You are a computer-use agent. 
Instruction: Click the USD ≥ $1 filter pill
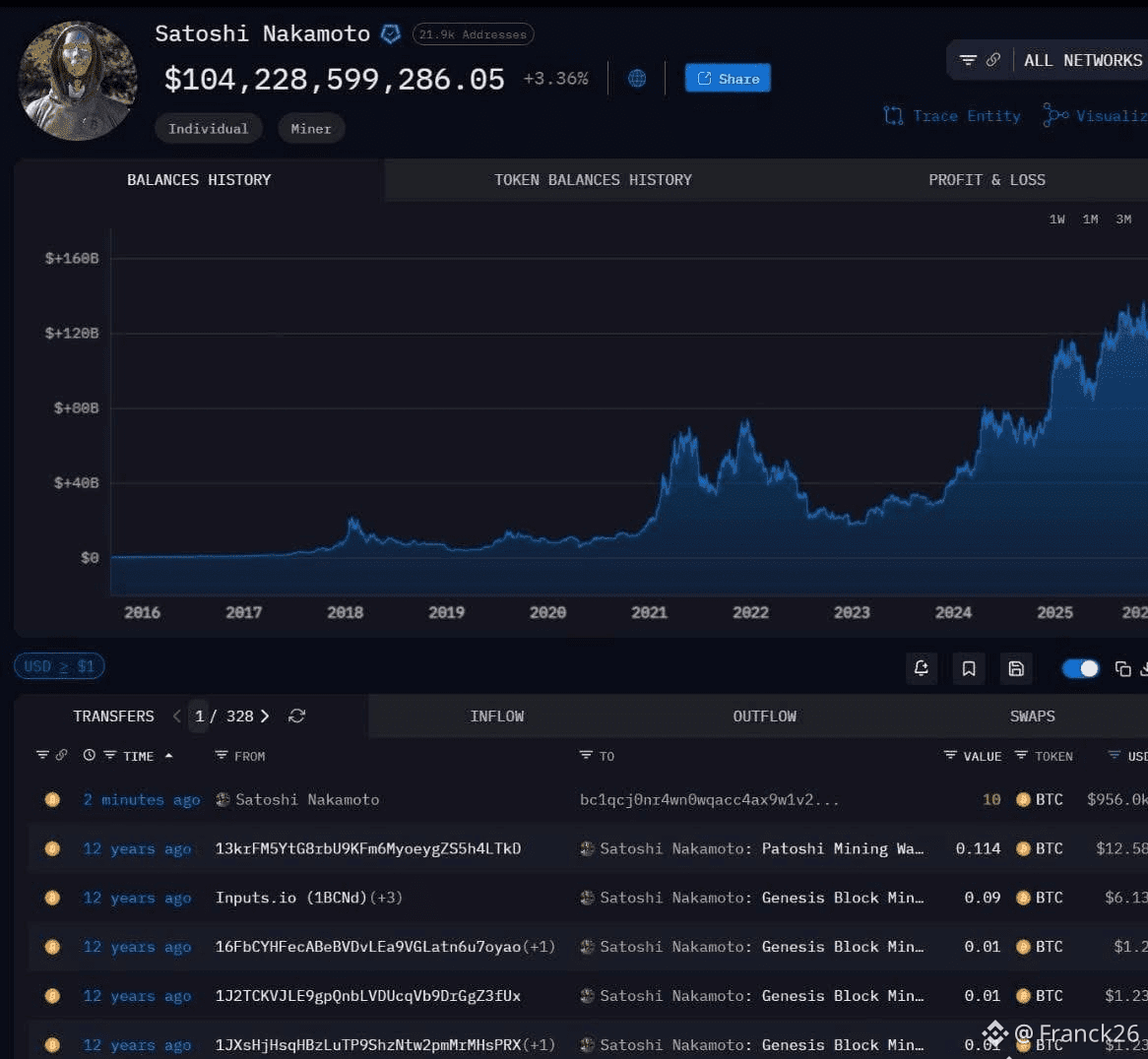(58, 666)
